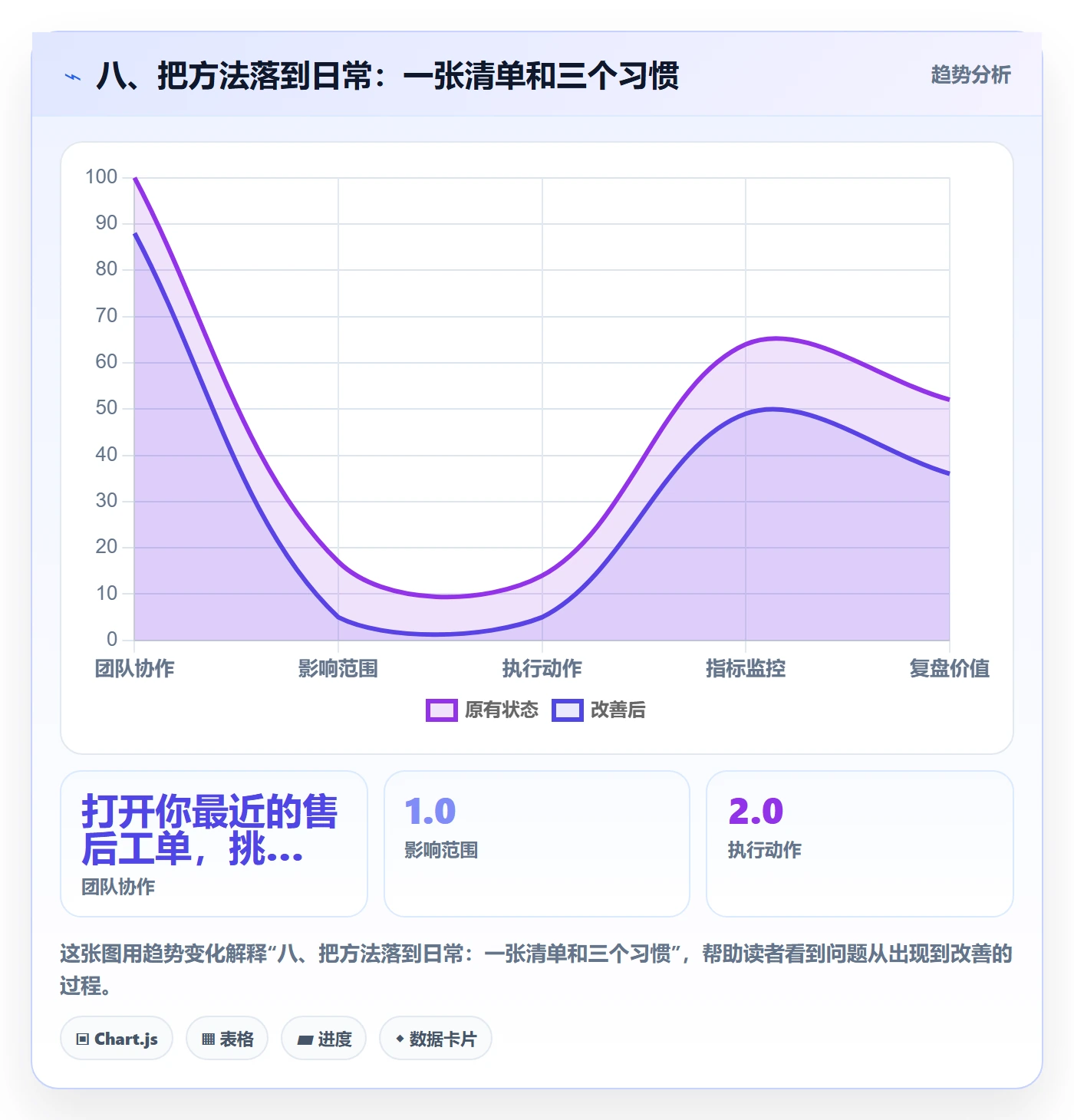This screenshot has width=1074, height=1120.
Task: Select the 表格 tag chip
Action: click(227, 1039)
